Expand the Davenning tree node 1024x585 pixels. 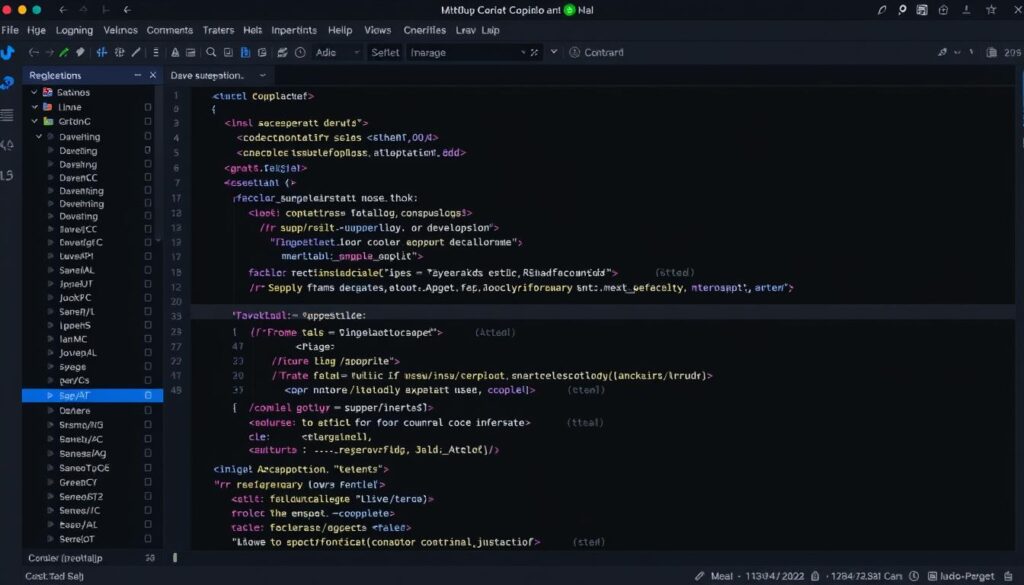click(50, 191)
